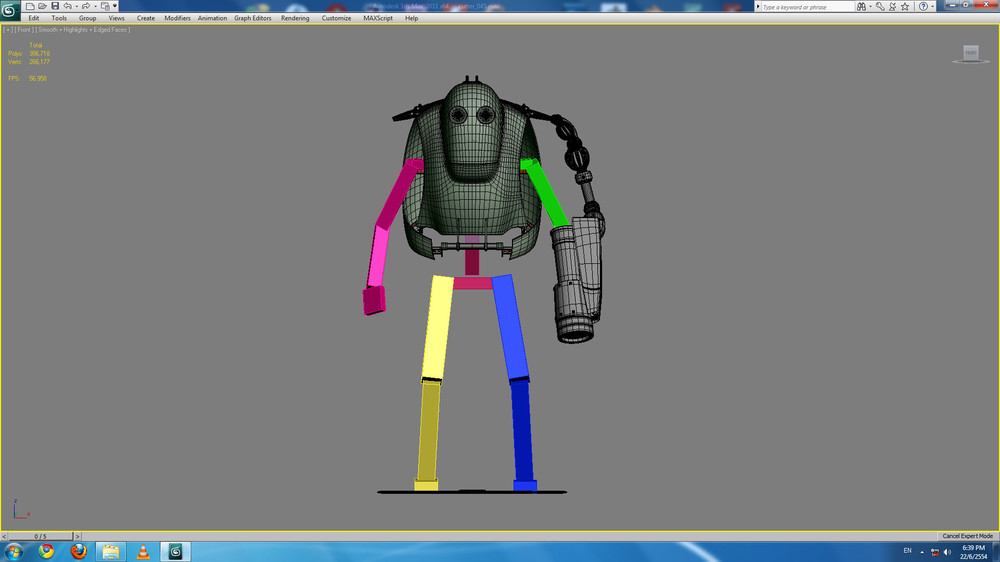Click the time slider 0 / 5 handle

[x=40, y=536]
